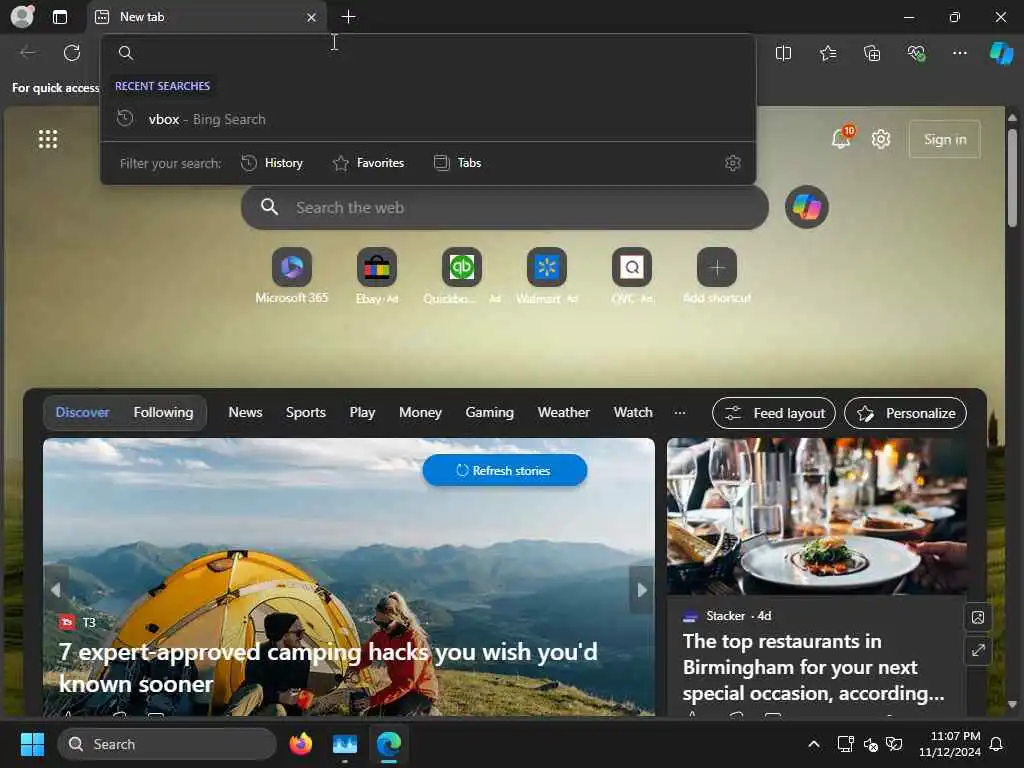The width and height of the screenshot is (1024, 768).
Task: Open the Edge taskbar icon
Action: 389,744
